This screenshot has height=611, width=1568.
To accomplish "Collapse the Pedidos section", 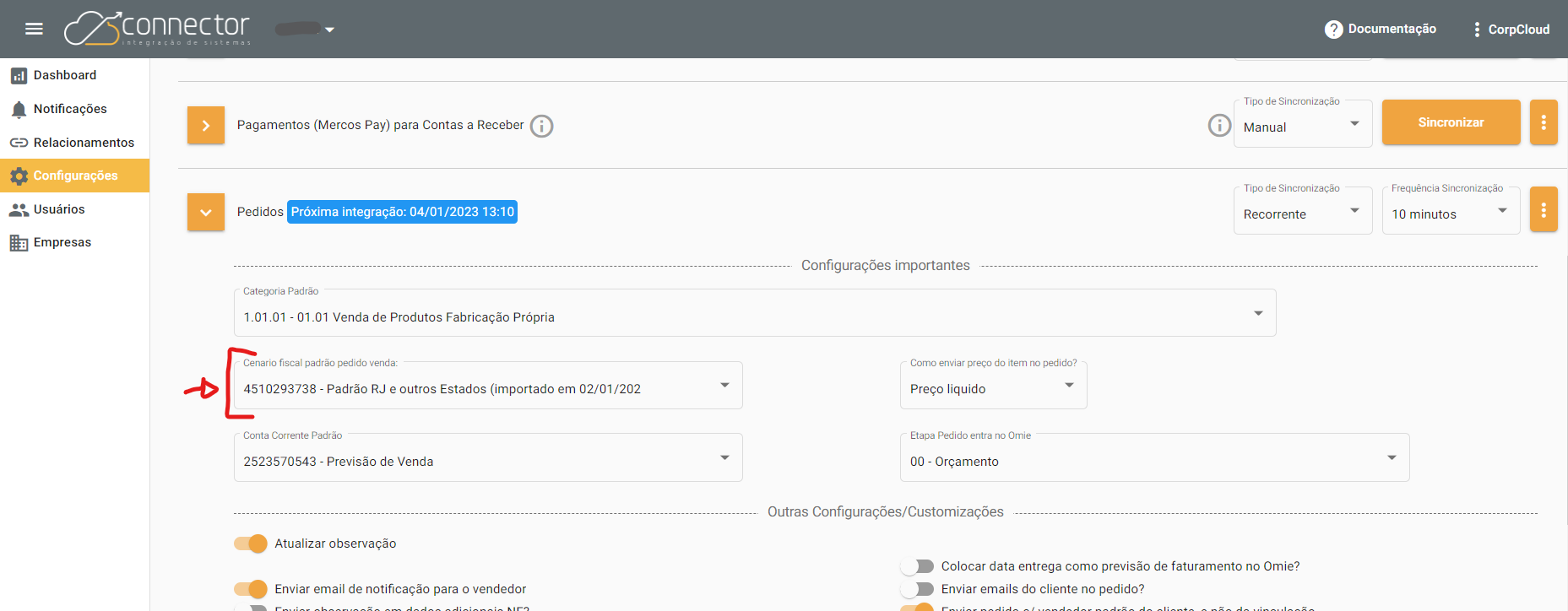I will 206,212.
